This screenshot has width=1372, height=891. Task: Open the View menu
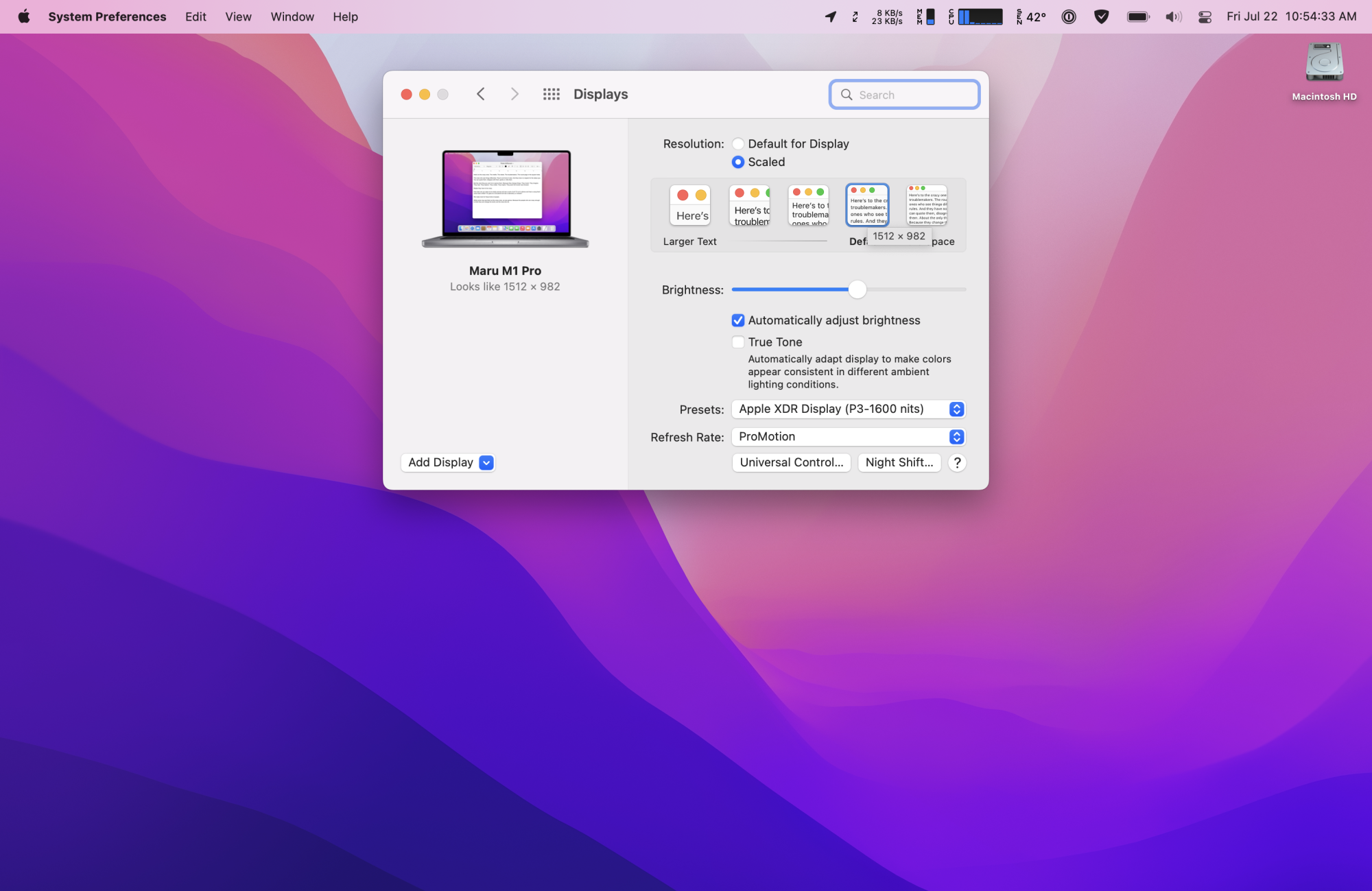coord(238,16)
